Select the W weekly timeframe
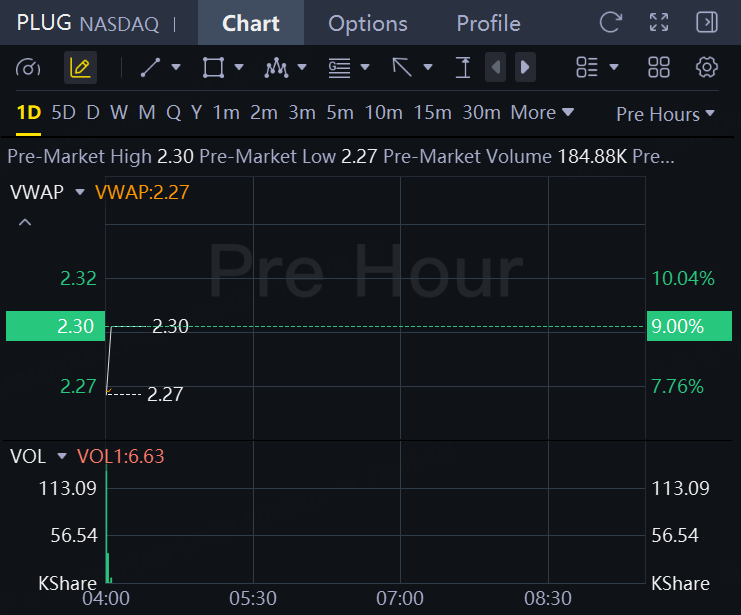This screenshot has height=615, width=741. [119, 113]
